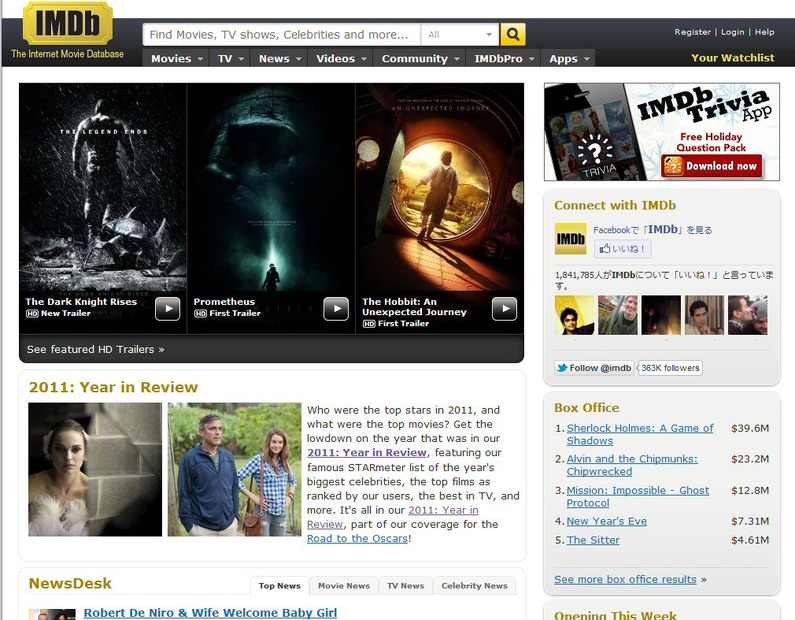Expand the IMDbPro menu
Image resolution: width=795 pixels, height=620 pixels.
[x=504, y=58]
